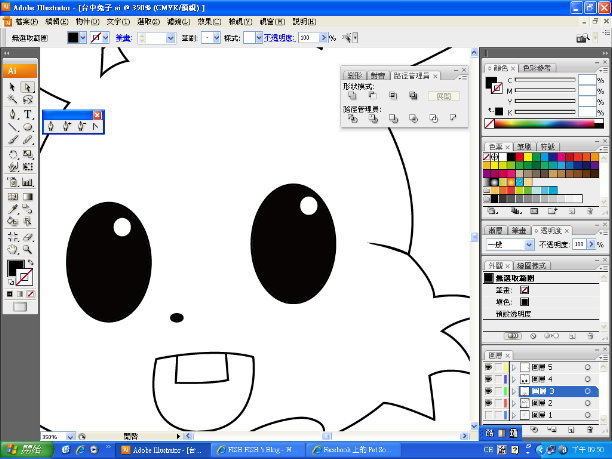Image resolution: width=612 pixels, height=459 pixels.
Task: Open fill color dropdown in control bar
Action: point(83,38)
